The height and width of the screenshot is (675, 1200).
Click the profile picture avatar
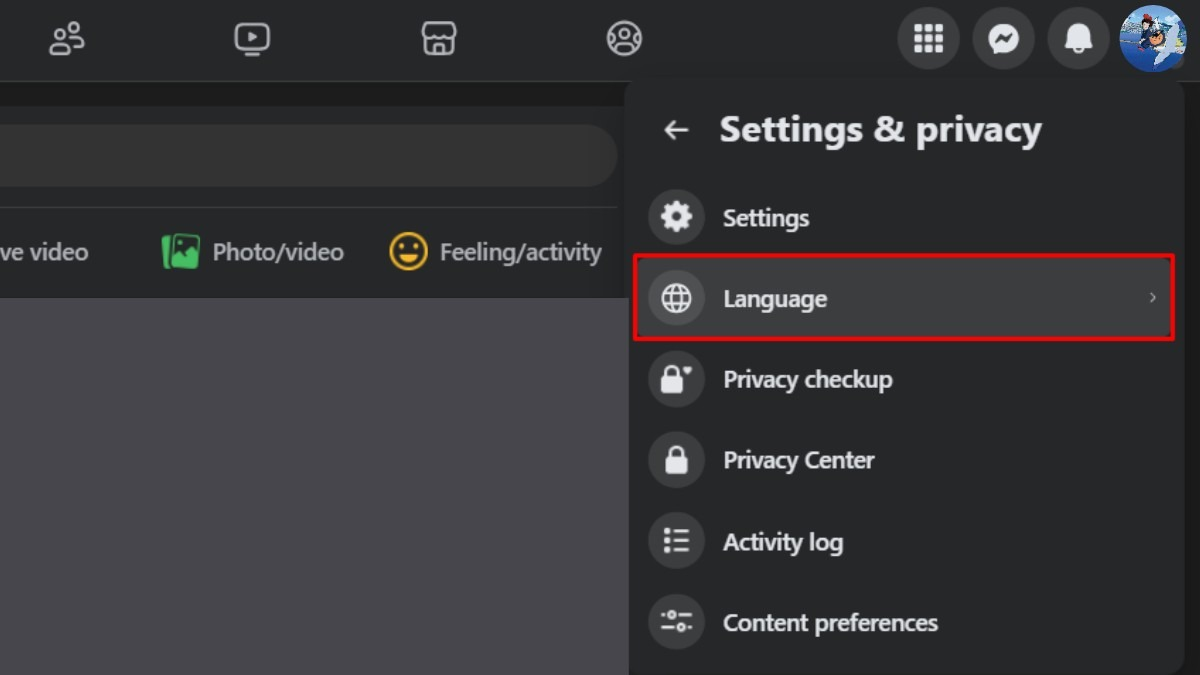[x=1153, y=39]
